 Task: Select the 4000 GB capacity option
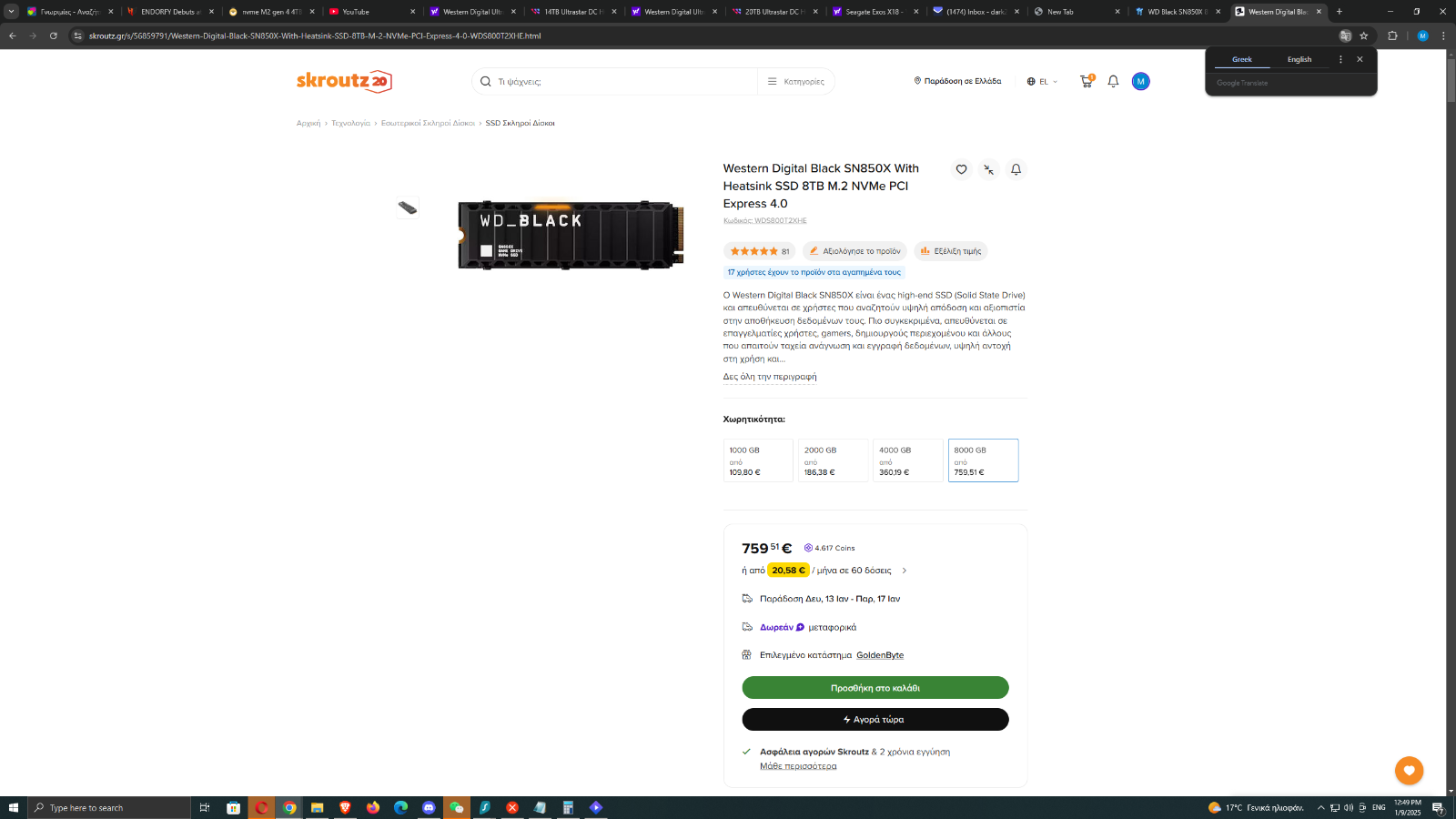(908, 460)
